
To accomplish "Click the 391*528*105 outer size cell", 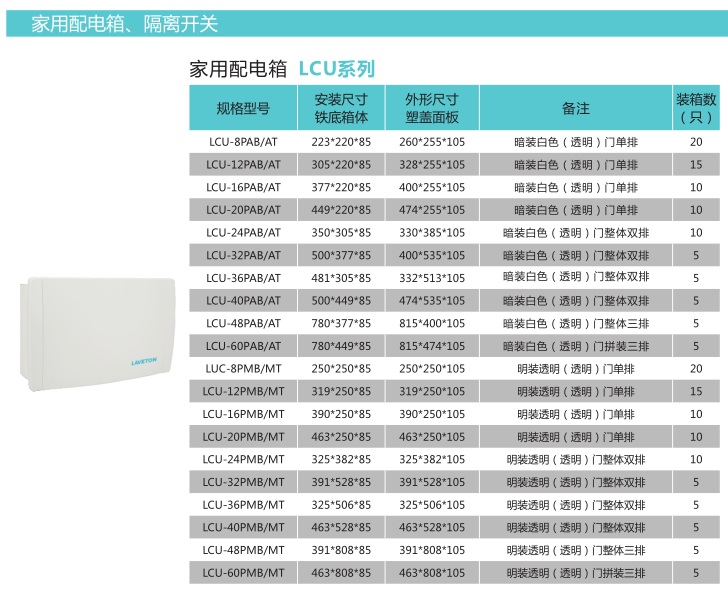I will point(432,482).
